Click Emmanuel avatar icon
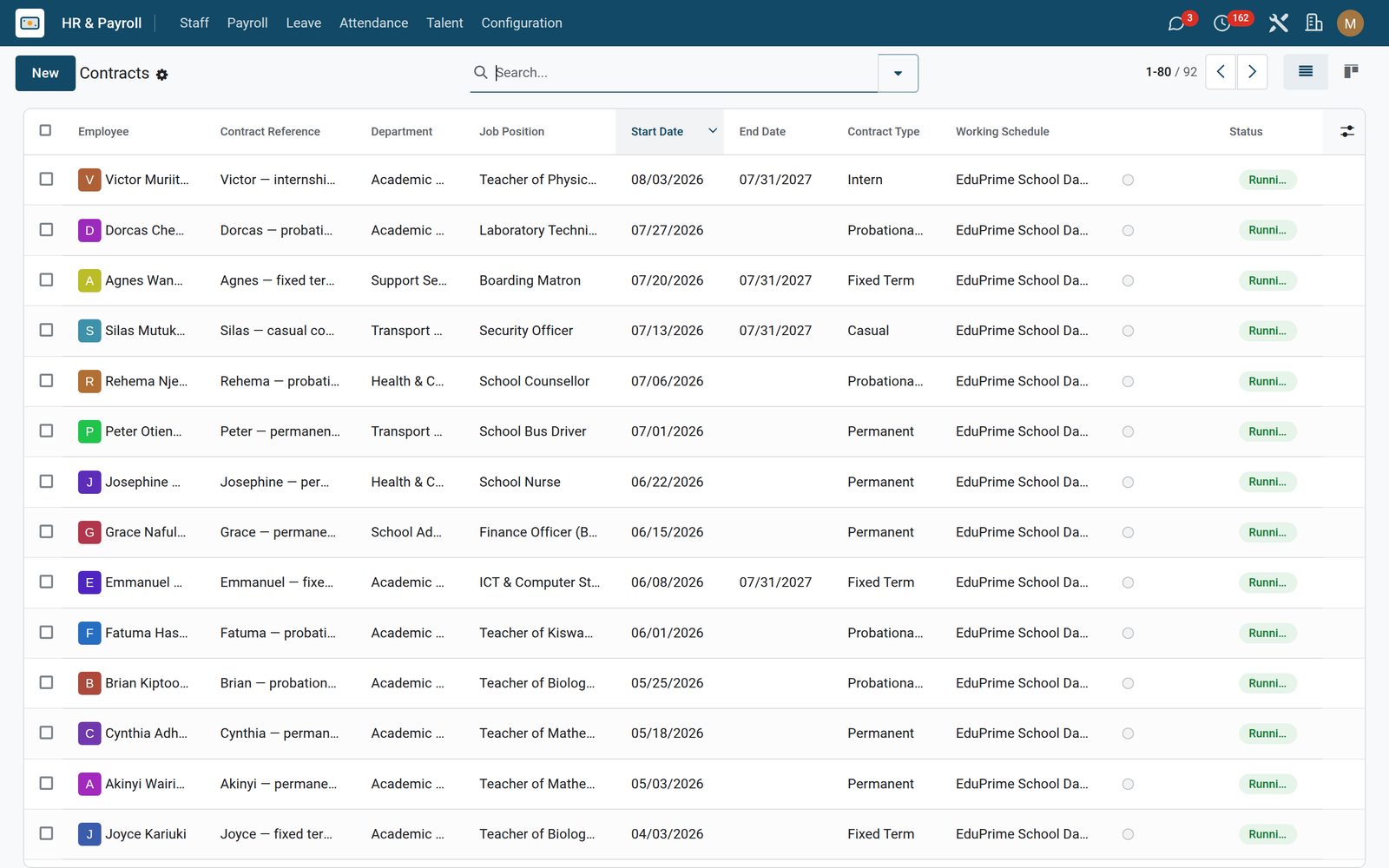Viewport: 1389px width, 868px height. 89,582
